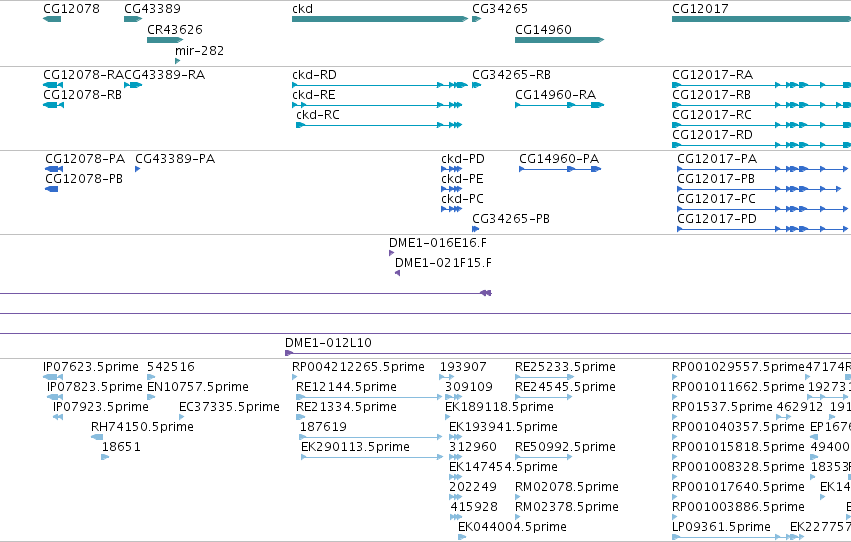851x542 pixels.
Task: Select EST RE50992.5prime
Action: pyautogui.click(x=566, y=448)
